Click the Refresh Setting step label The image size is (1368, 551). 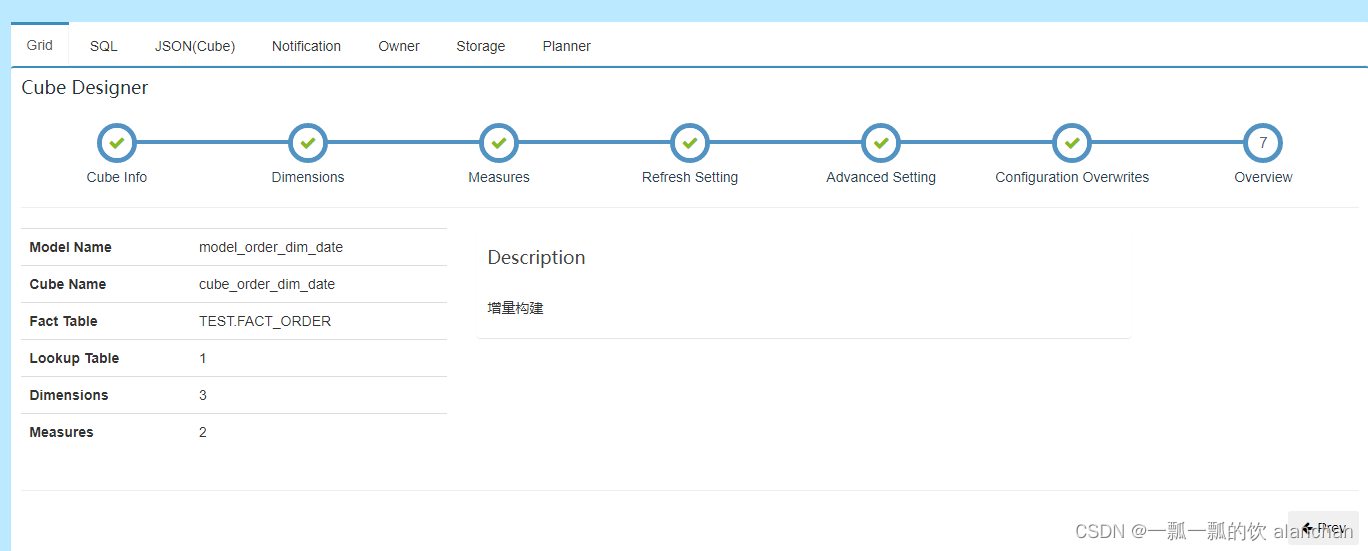coord(690,177)
